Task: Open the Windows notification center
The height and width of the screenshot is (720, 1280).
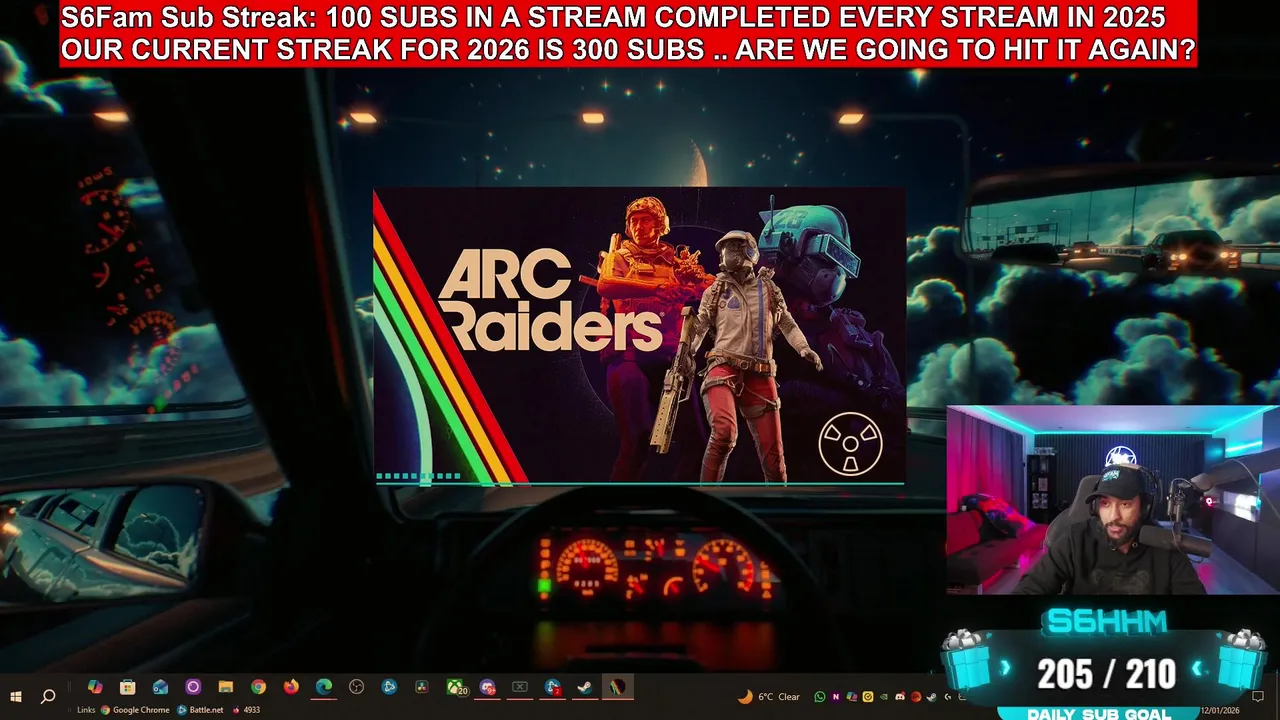Action: (1258, 696)
